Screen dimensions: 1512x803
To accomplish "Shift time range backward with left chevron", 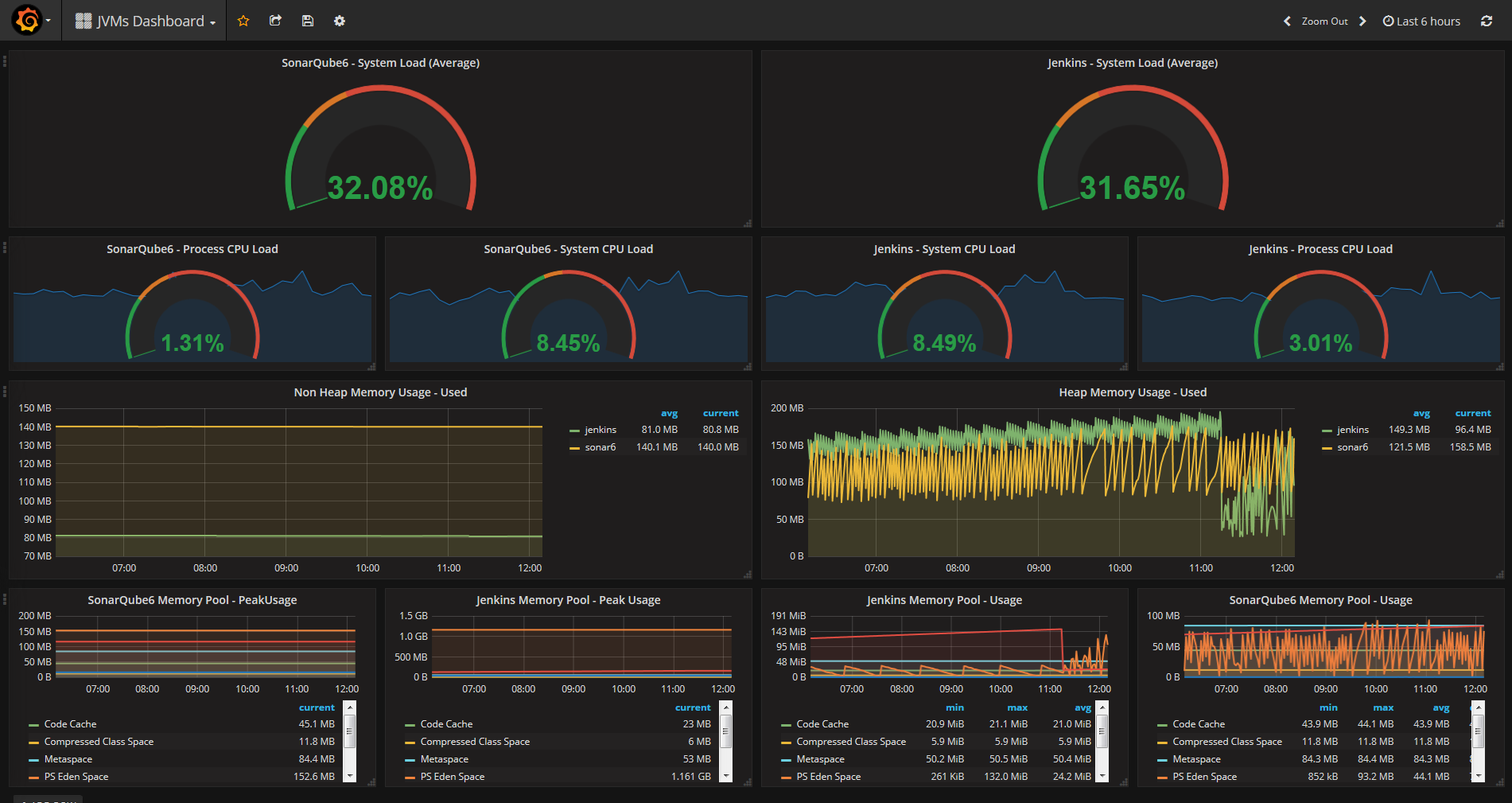I will 1287,21.
